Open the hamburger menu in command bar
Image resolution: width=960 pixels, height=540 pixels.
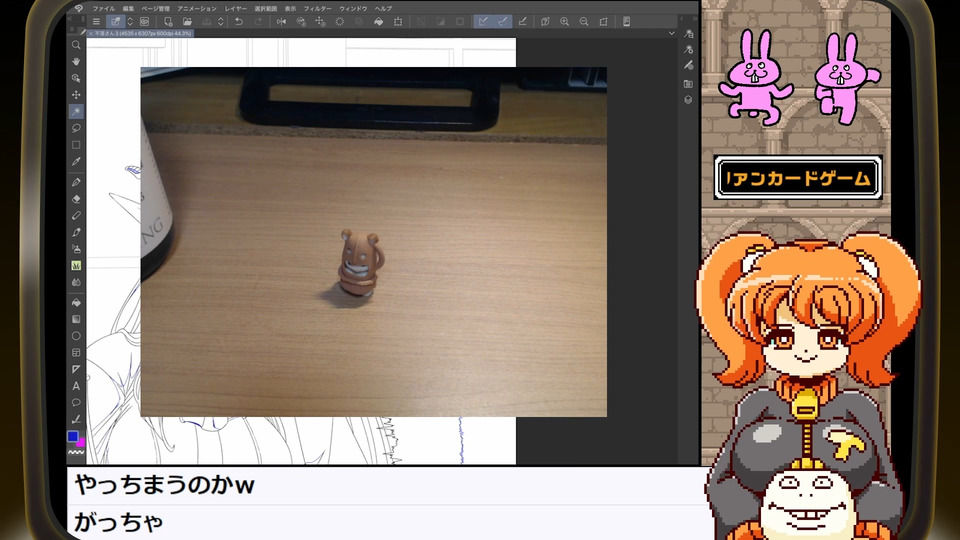coord(96,21)
